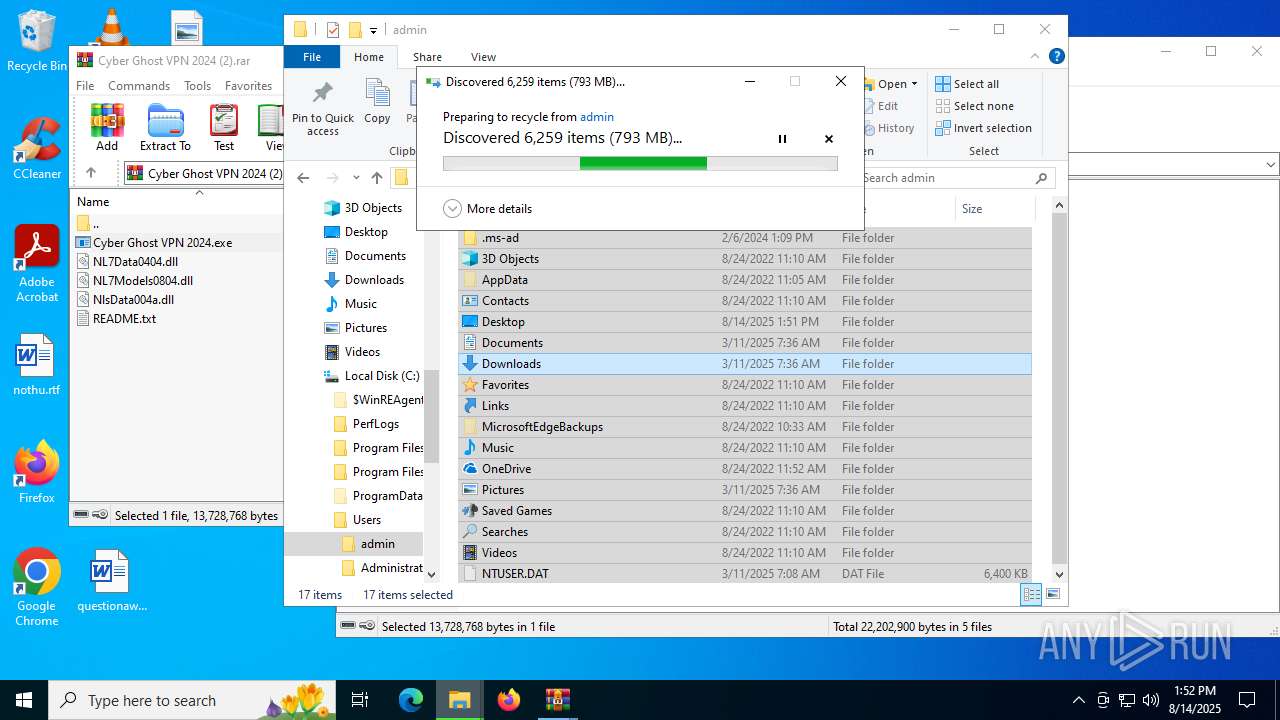The width and height of the screenshot is (1280, 720).
Task: Pause the recycle operation in progress dialog
Action: [782, 139]
